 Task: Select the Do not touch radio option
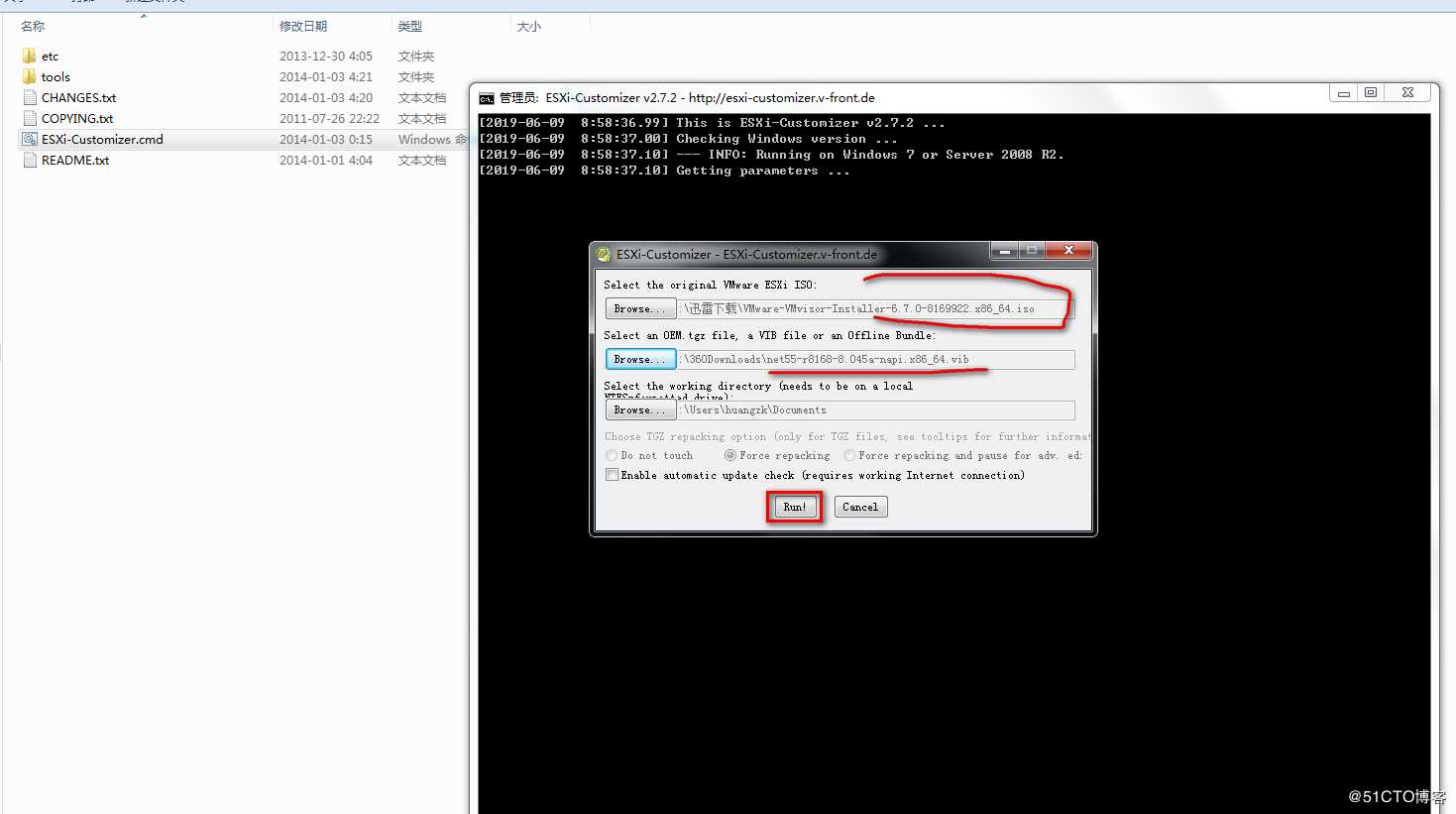[612, 455]
